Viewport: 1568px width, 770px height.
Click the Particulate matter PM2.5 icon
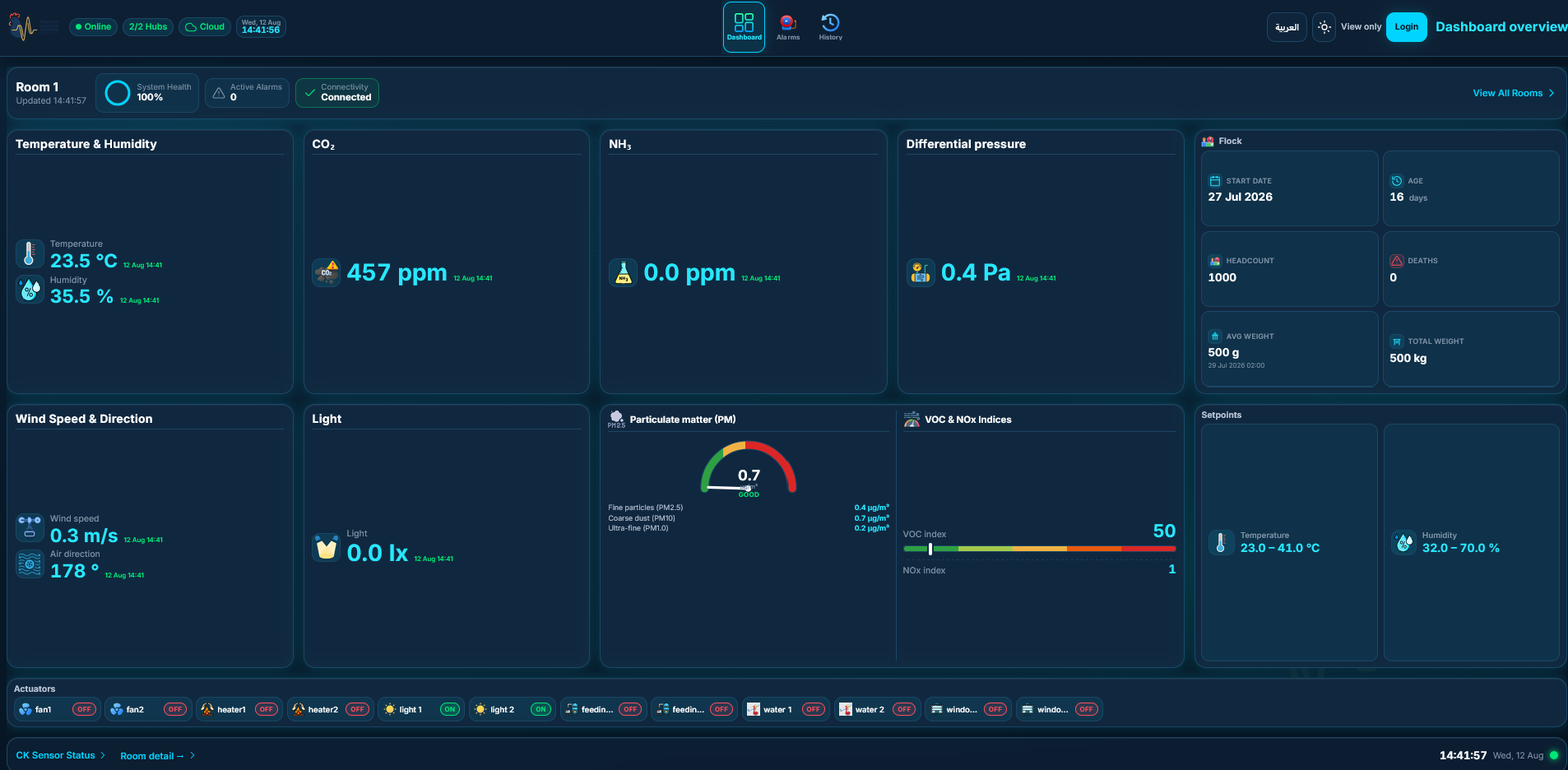click(x=616, y=420)
